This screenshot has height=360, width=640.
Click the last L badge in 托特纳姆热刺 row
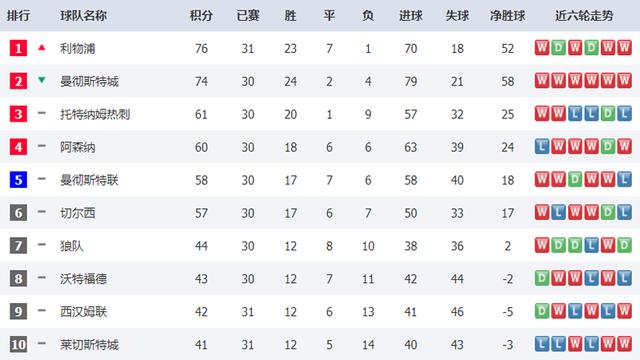624,113
